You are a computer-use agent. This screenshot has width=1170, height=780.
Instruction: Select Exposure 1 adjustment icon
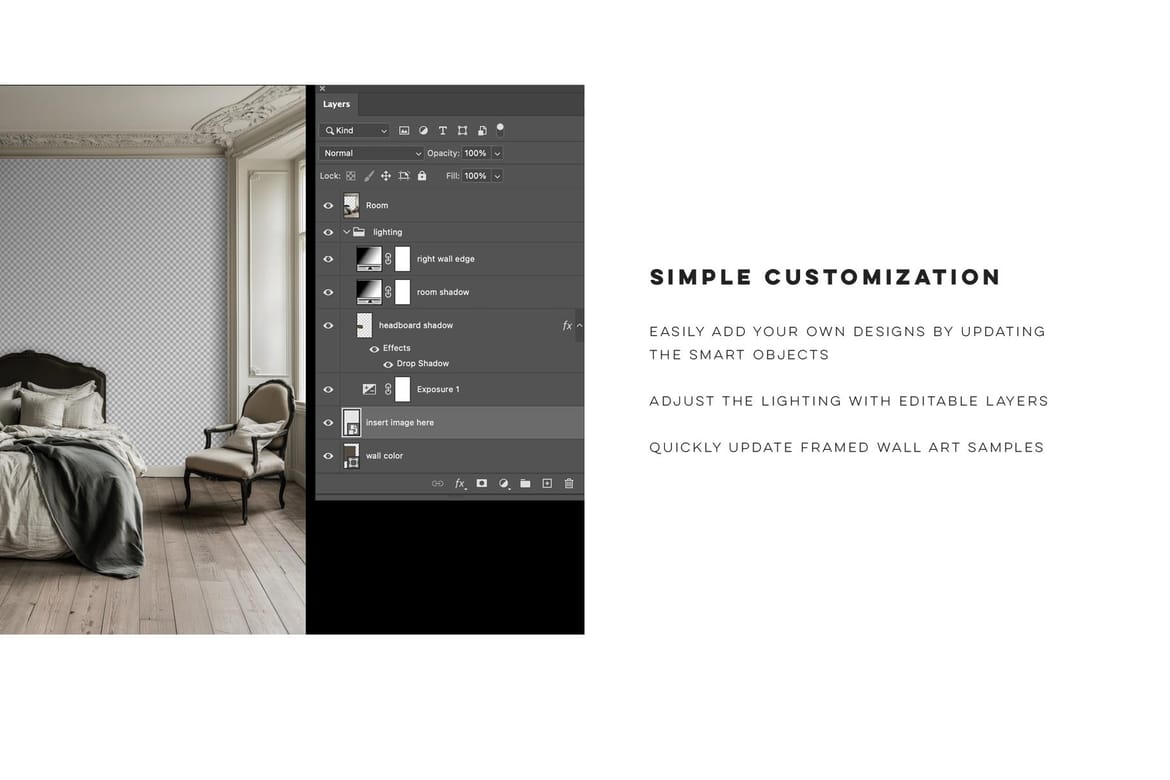click(369, 389)
